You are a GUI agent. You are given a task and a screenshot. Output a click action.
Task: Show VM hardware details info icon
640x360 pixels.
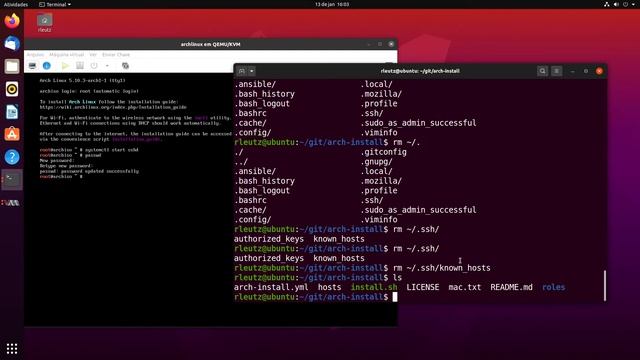47,66
